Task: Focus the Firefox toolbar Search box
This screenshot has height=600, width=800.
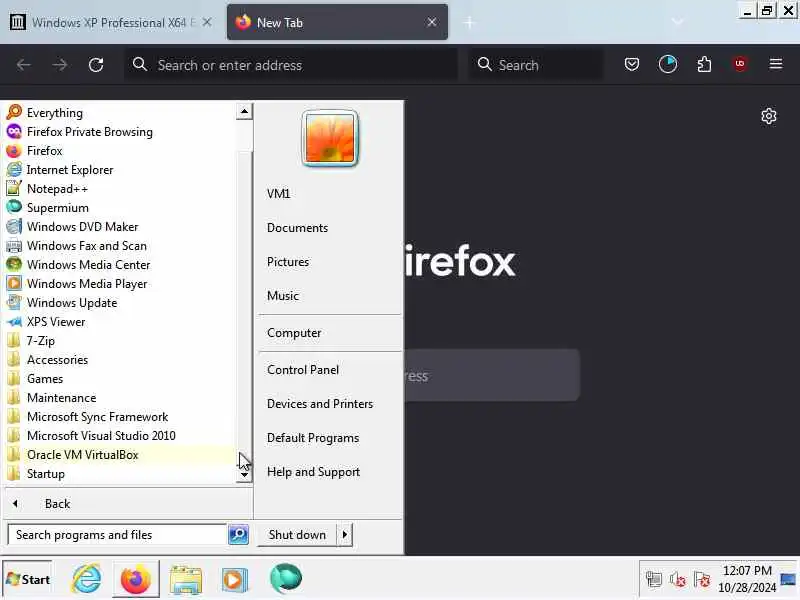Action: (x=536, y=65)
